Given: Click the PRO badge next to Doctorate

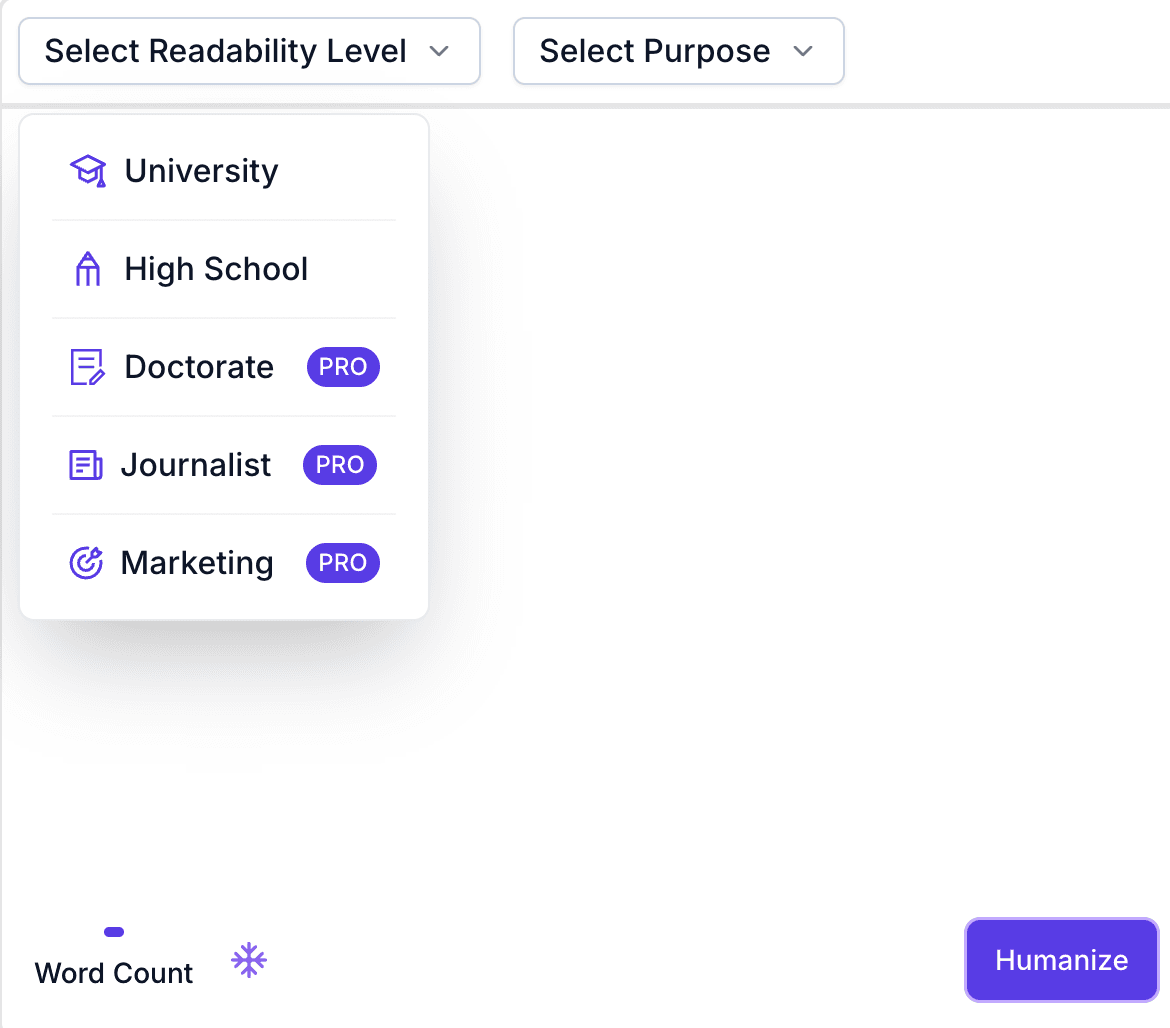Looking at the screenshot, I should (343, 367).
